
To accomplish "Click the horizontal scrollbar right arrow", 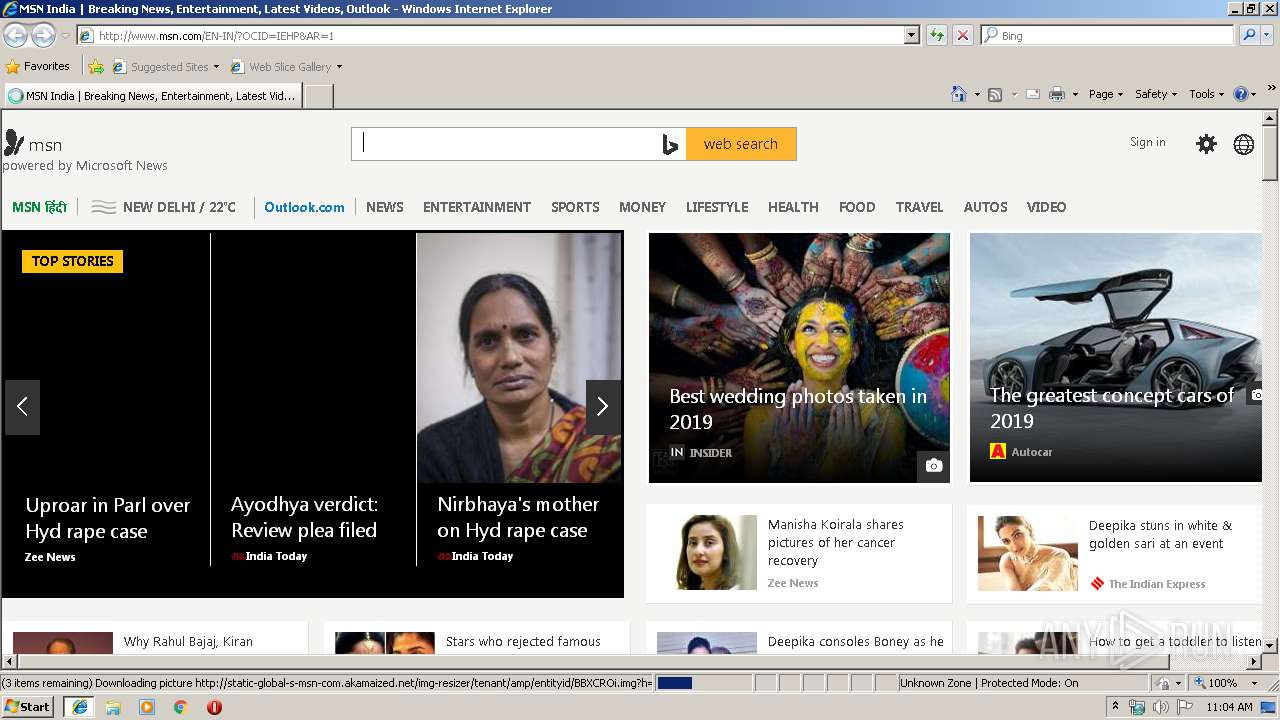I will pos(1255,661).
